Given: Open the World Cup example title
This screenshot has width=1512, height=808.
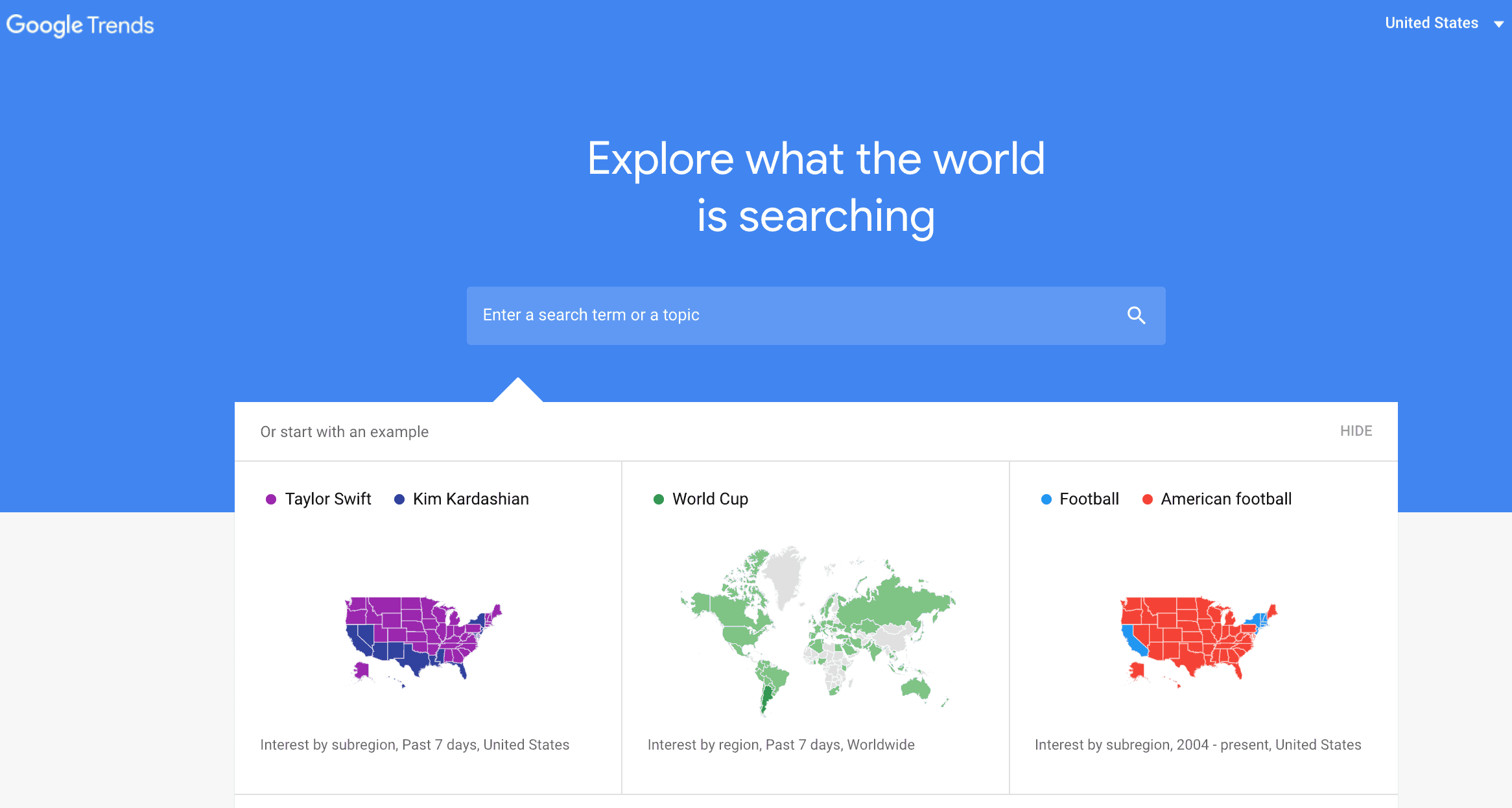Looking at the screenshot, I should tap(710, 499).
